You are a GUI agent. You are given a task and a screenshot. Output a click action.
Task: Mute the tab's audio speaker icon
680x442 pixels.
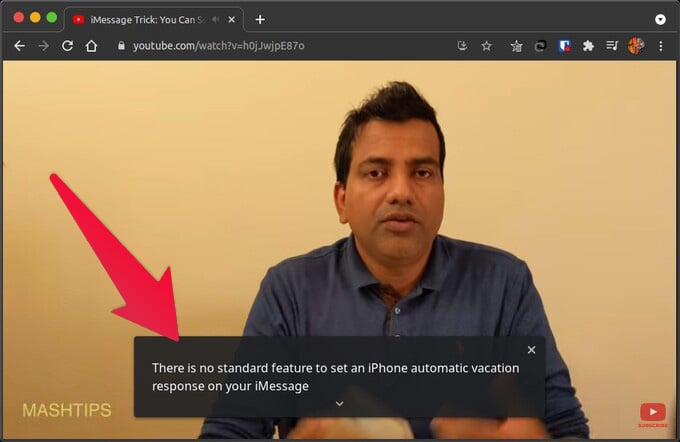[216, 20]
